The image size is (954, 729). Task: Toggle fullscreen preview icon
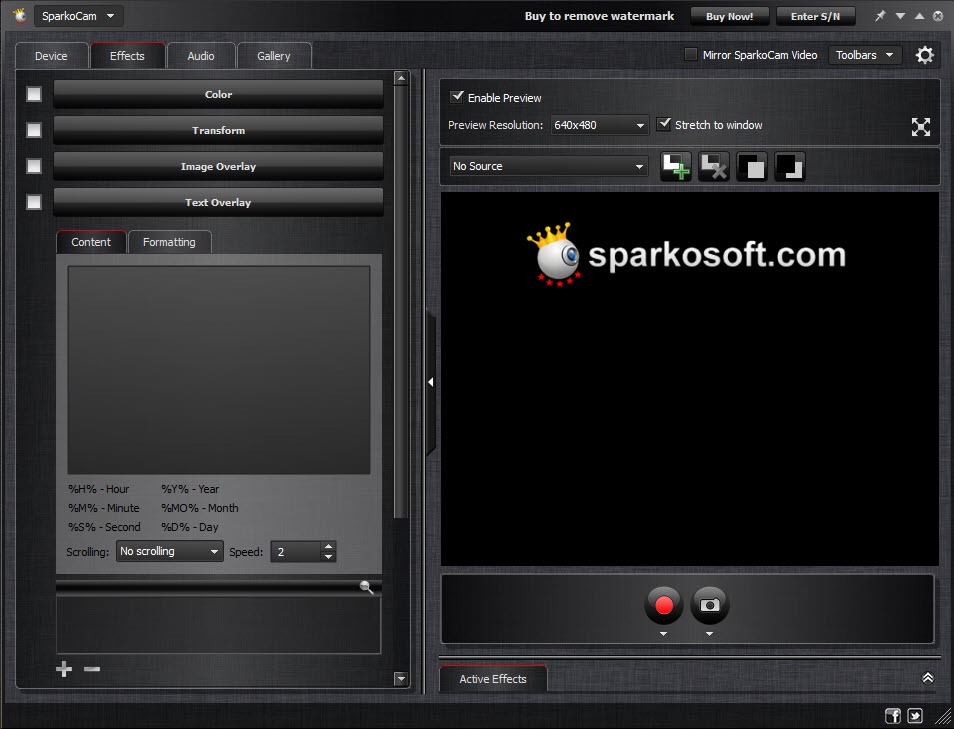(x=921, y=127)
